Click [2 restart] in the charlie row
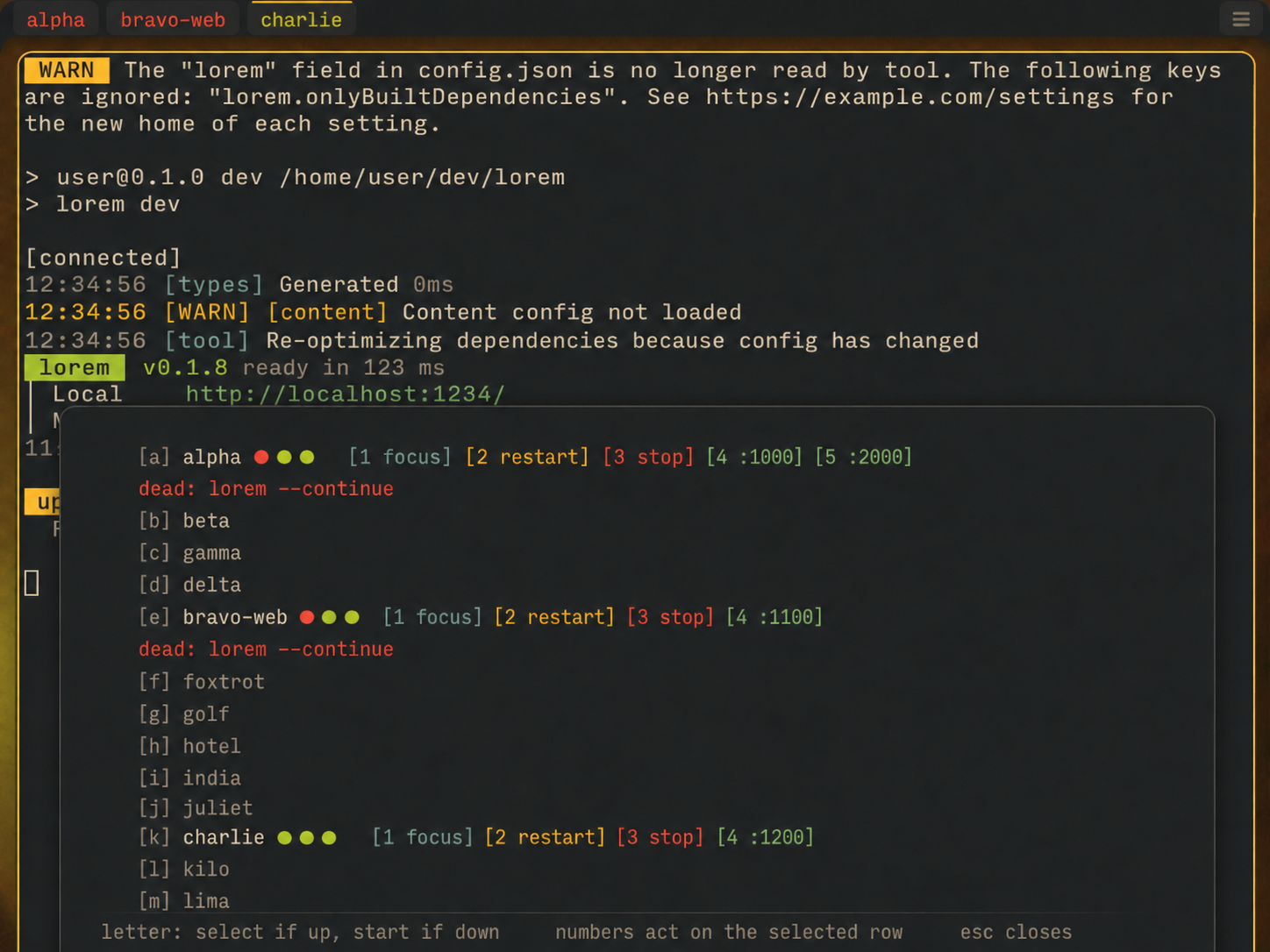1270x952 pixels. (545, 837)
